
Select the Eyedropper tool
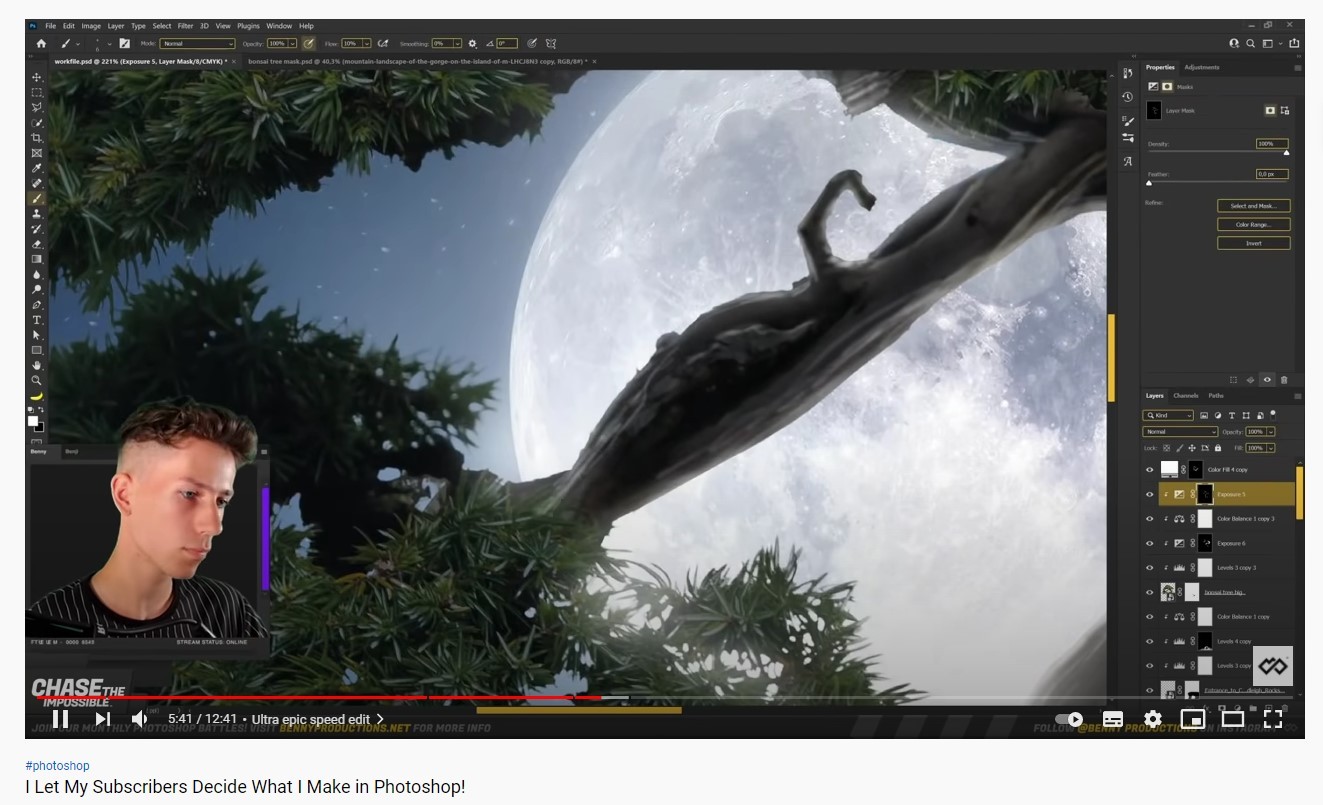click(x=37, y=168)
